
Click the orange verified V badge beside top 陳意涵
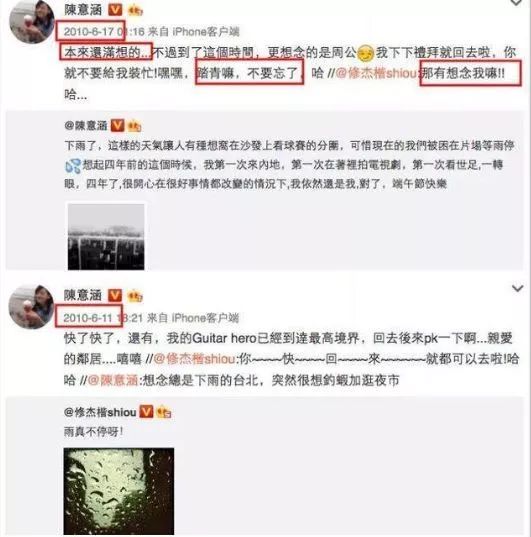[x=115, y=10]
